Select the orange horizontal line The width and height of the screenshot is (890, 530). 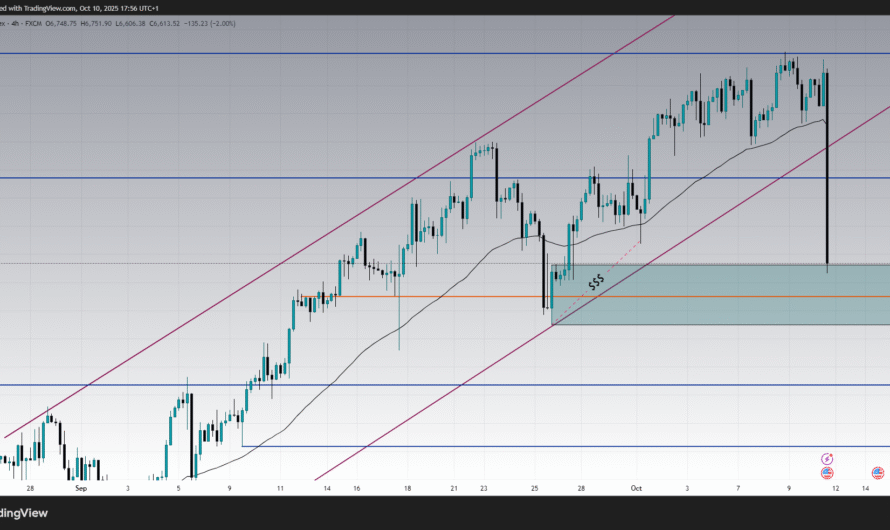[x=596, y=296]
